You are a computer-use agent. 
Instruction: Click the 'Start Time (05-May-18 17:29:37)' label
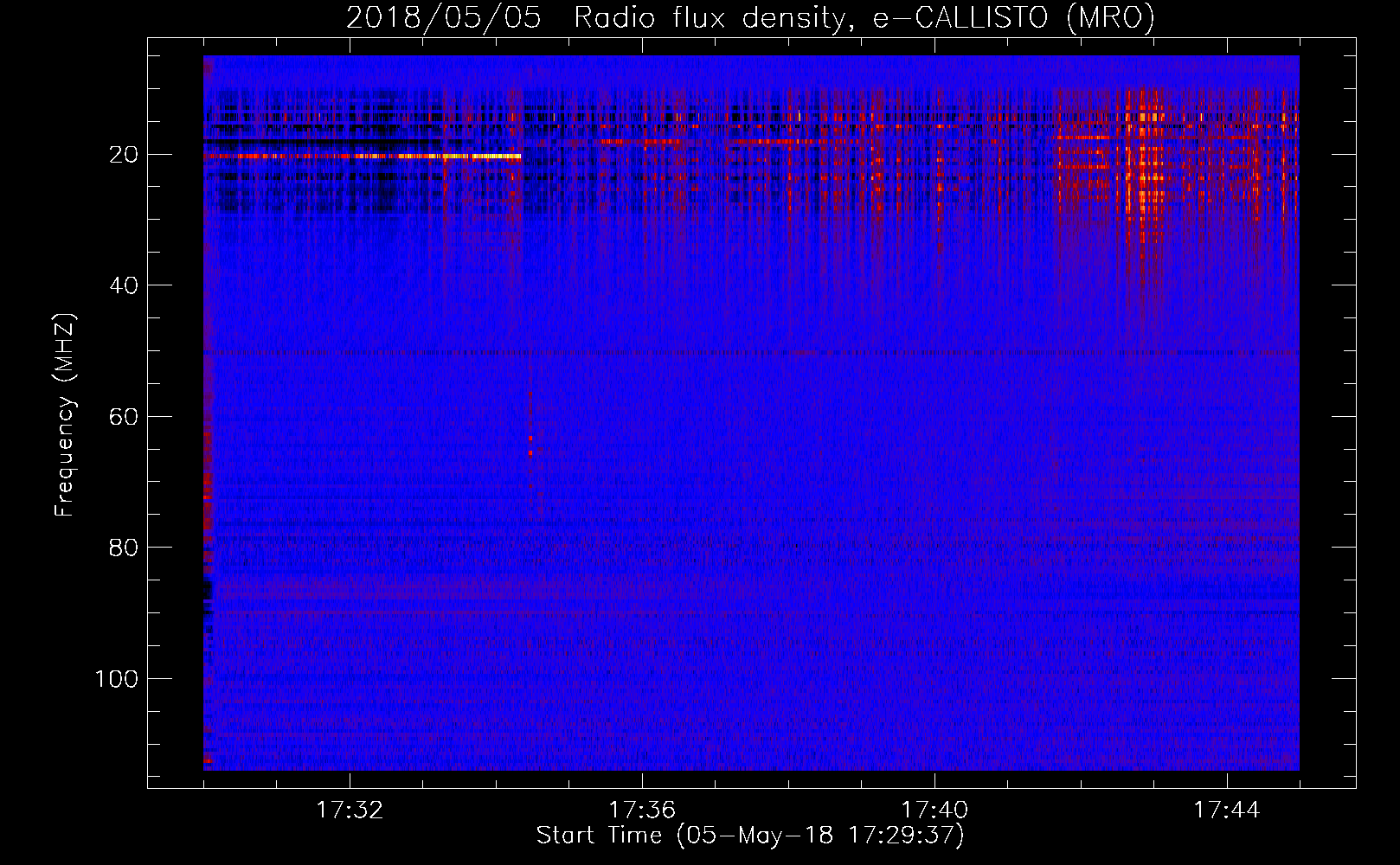(x=750, y=836)
